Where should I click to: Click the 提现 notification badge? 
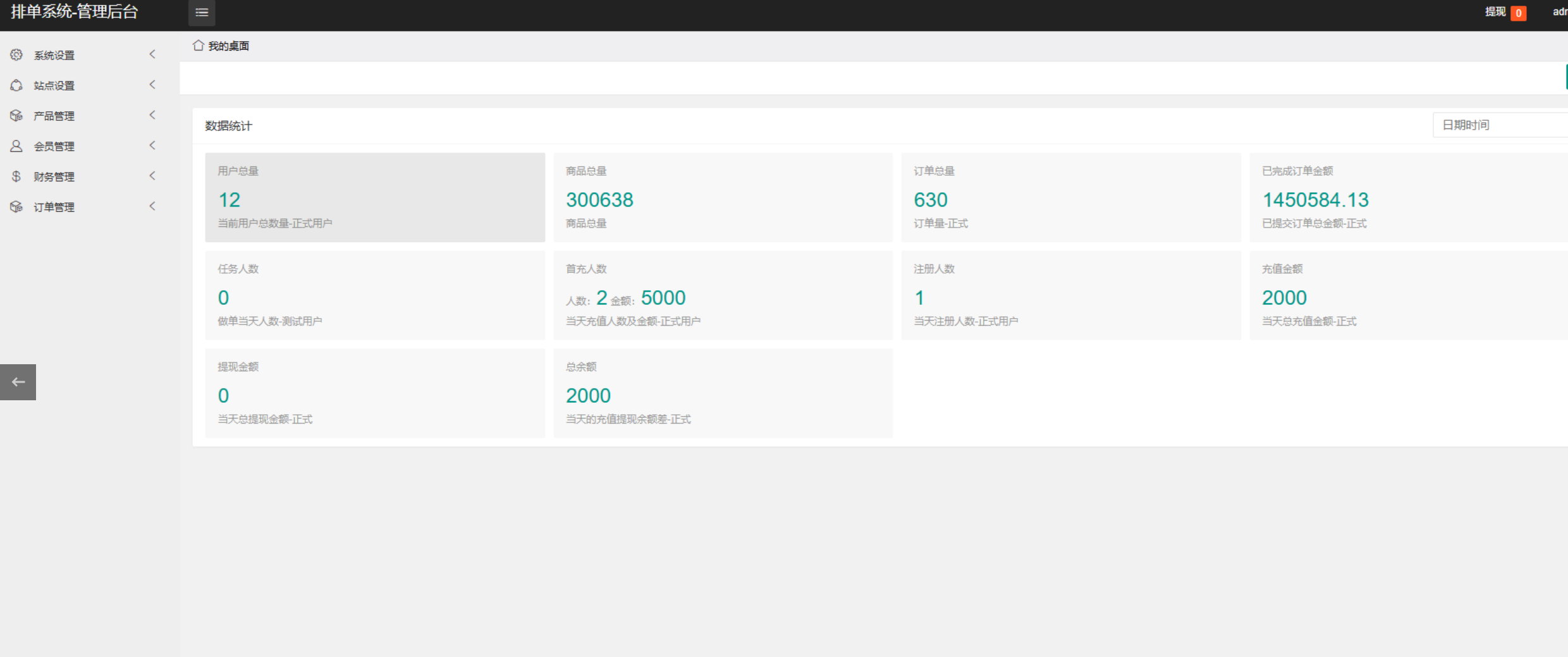click(x=1518, y=13)
